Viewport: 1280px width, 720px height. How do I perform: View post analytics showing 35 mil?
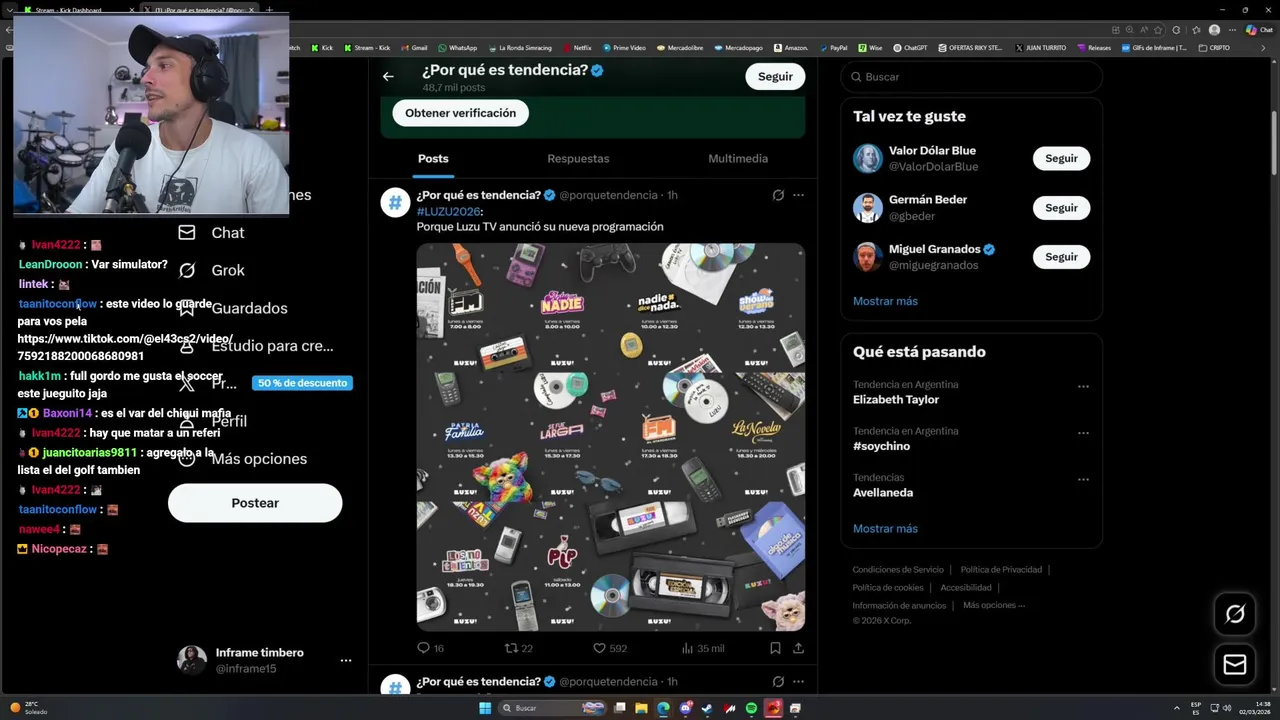(x=702, y=648)
